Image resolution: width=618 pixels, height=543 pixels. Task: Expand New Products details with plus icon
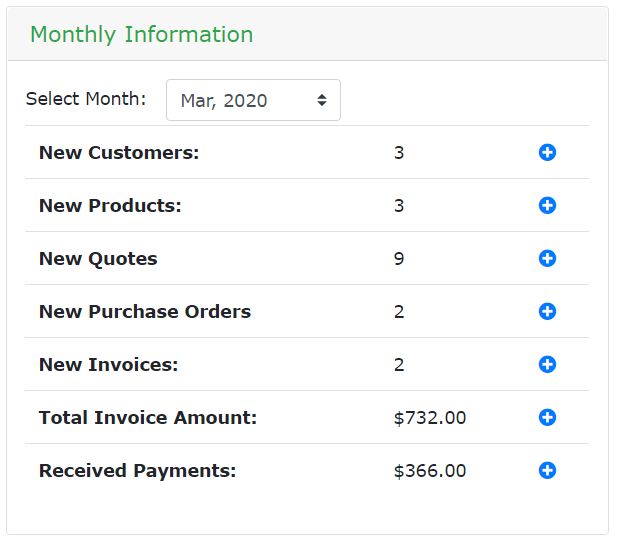pyautogui.click(x=547, y=206)
